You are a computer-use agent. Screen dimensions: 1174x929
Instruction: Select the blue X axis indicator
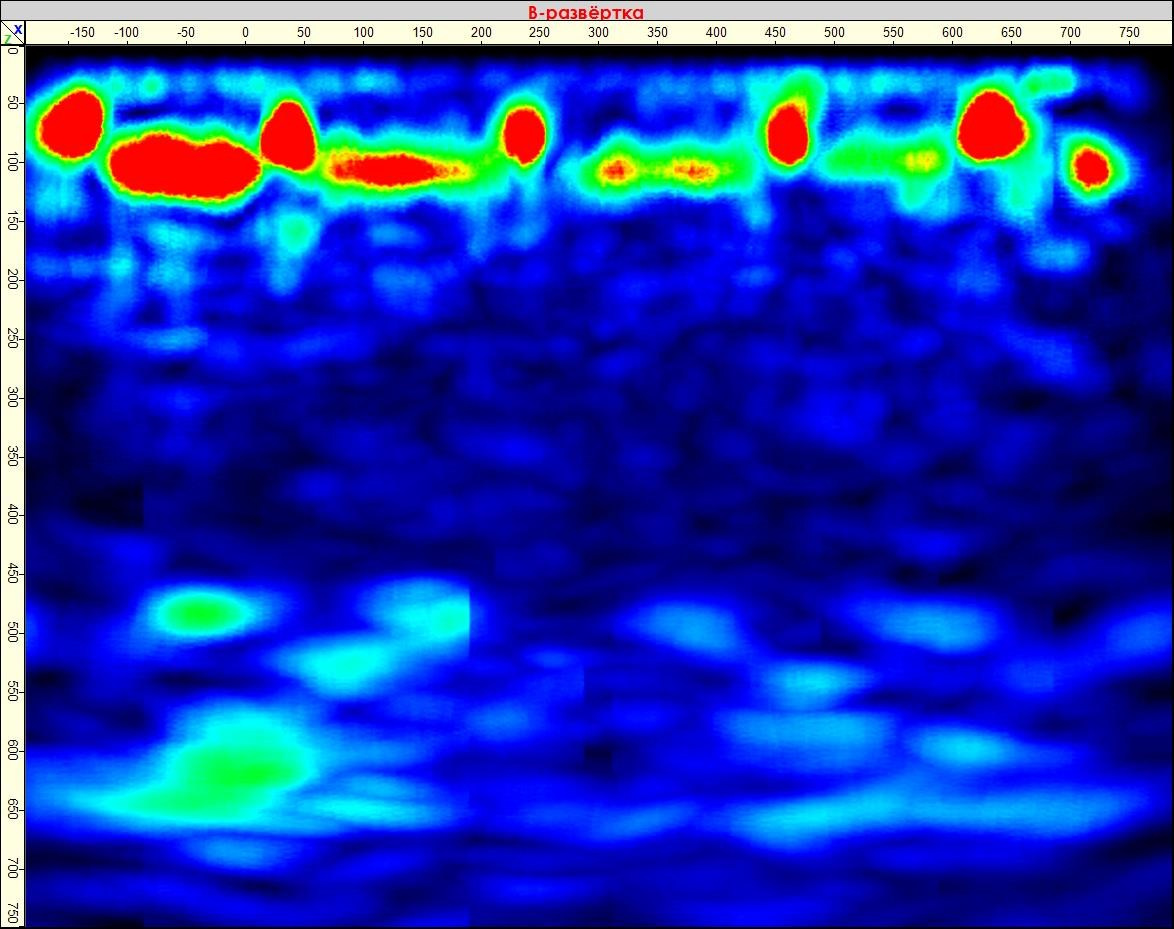click(x=20, y=28)
